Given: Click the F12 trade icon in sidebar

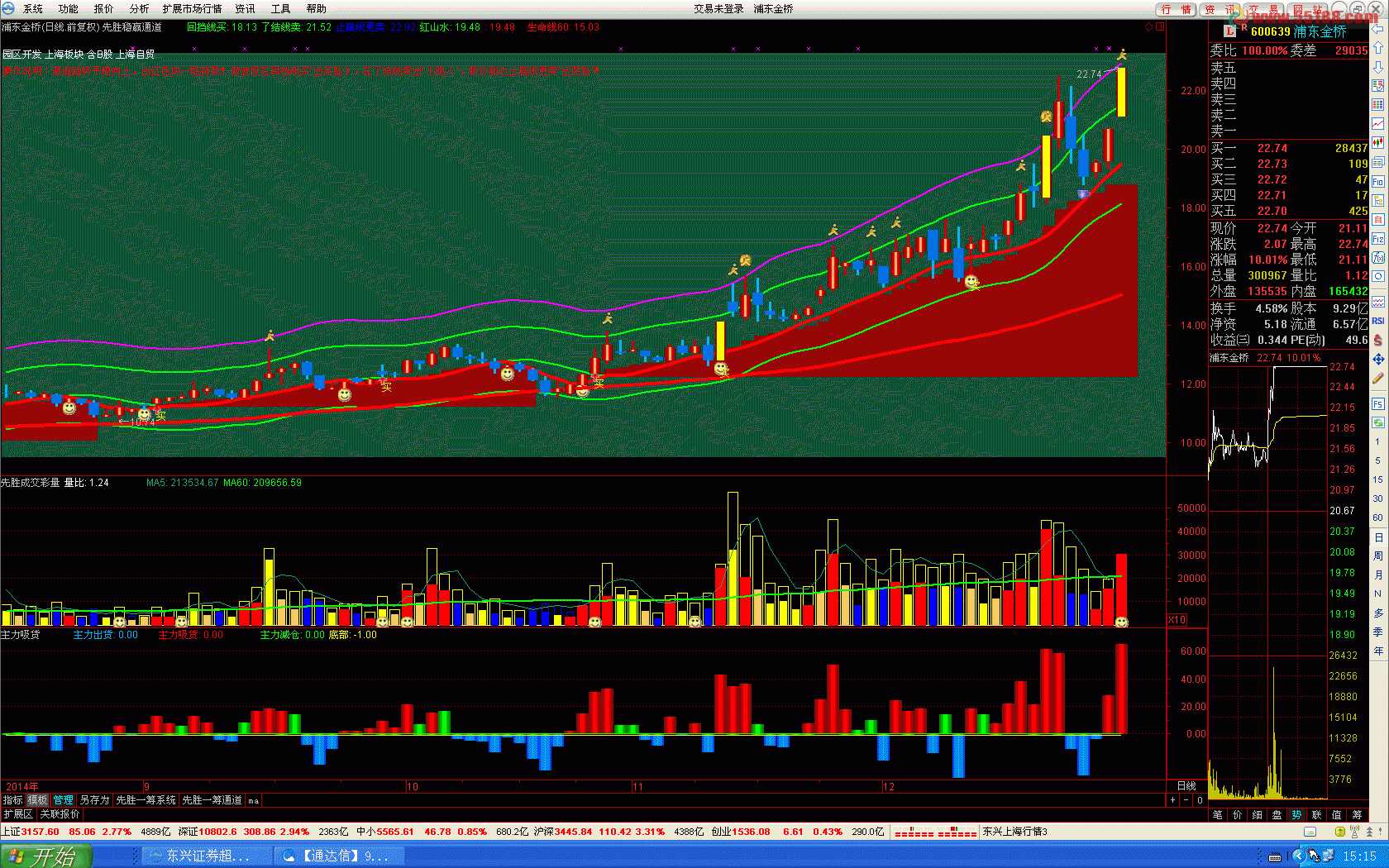Looking at the screenshot, I should pyautogui.click(x=1378, y=238).
